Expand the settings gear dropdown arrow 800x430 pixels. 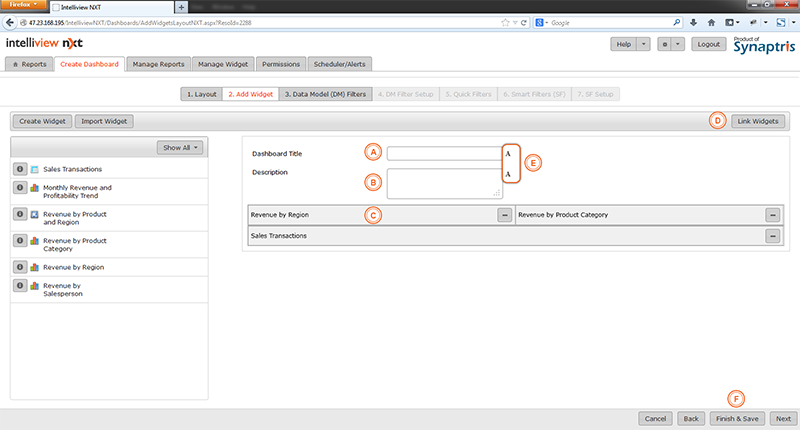pyautogui.click(x=678, y=44)
